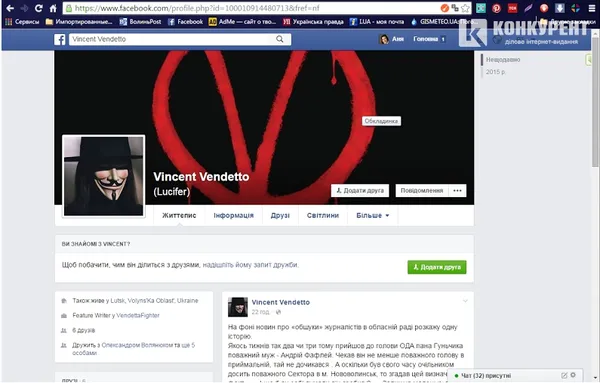Click the small post author avatar
The height and width of the screenshot is (383, 600).
point(238,307)
